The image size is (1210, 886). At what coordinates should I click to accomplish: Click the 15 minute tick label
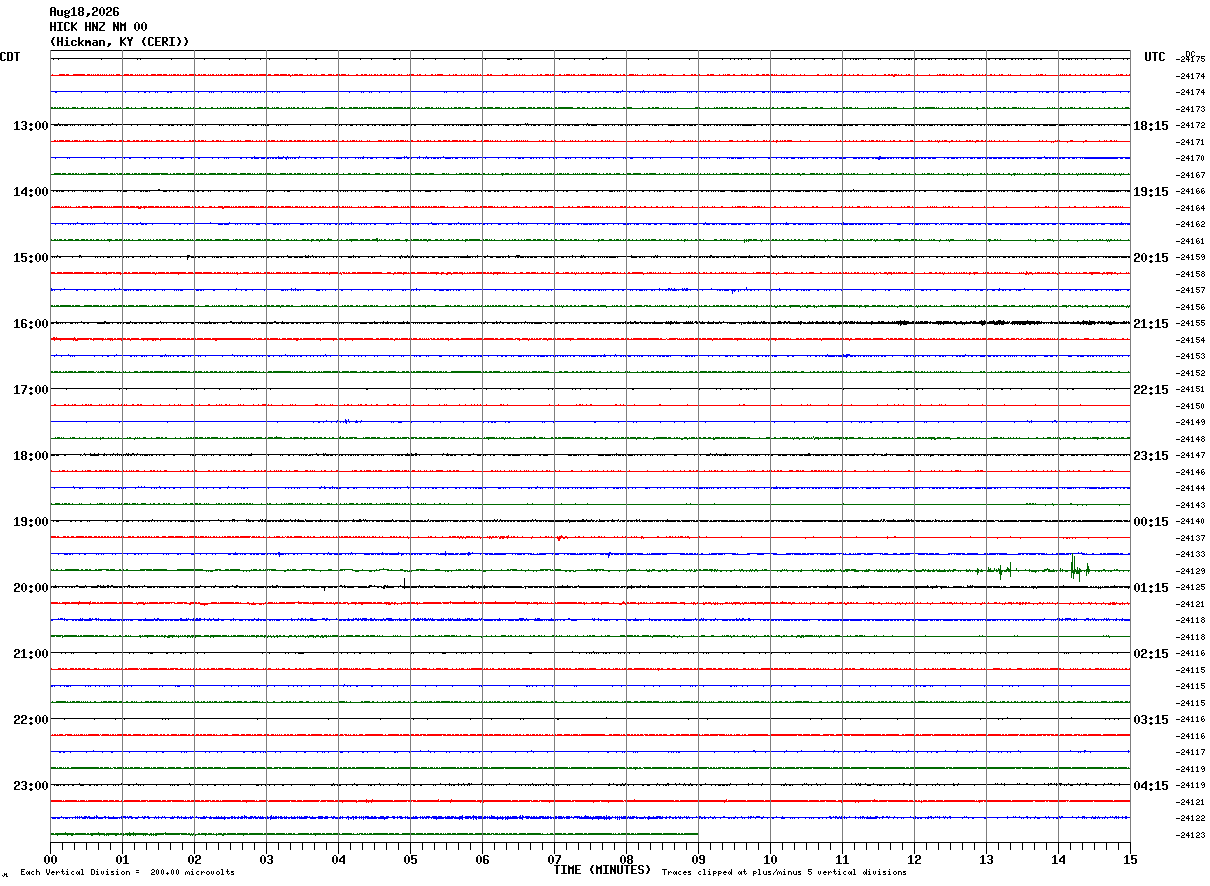(1130, 860)
